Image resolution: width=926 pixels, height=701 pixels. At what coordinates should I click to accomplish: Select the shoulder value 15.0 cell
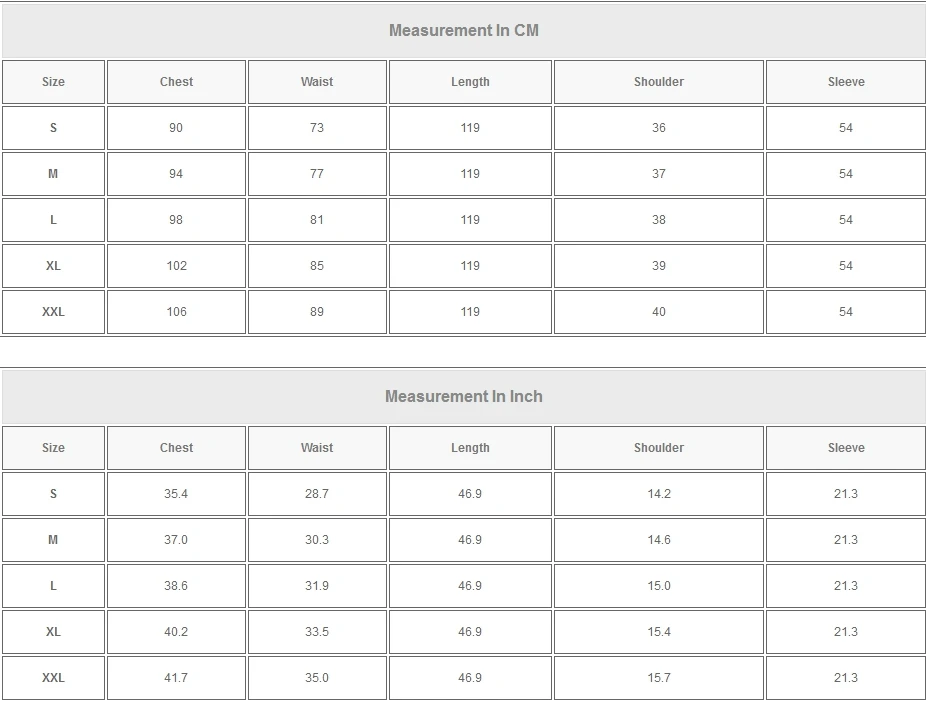click(x=659, y=586)
